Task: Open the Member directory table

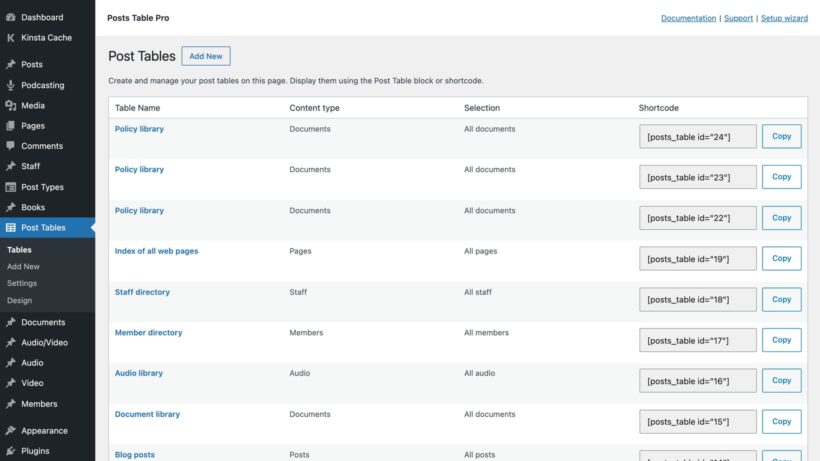Action: click(x=149, y=332)
